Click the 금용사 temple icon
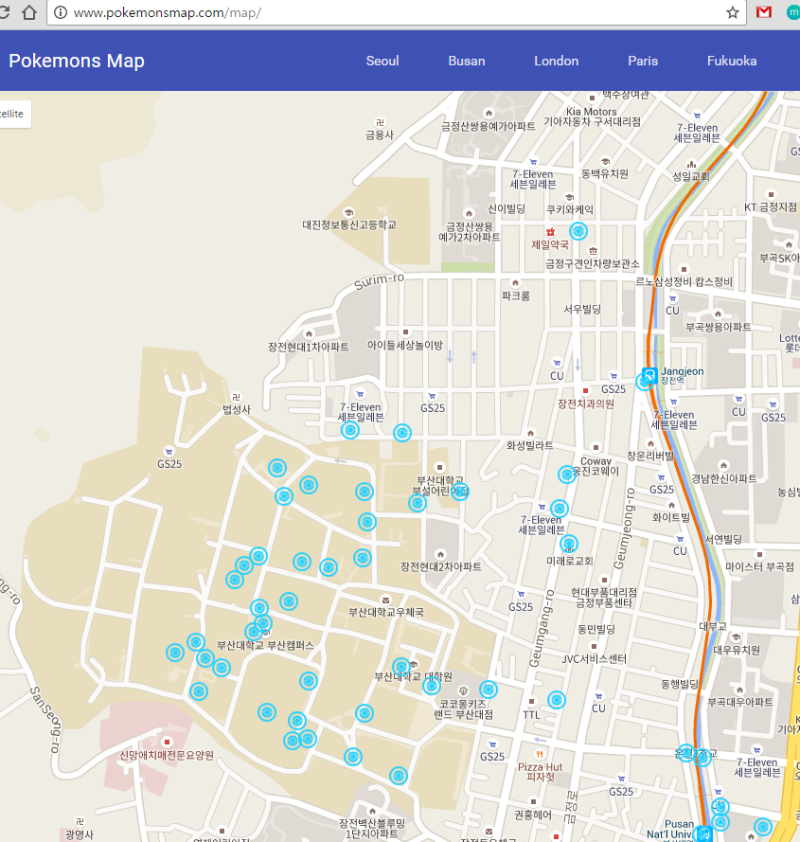 tap(380, 122)
